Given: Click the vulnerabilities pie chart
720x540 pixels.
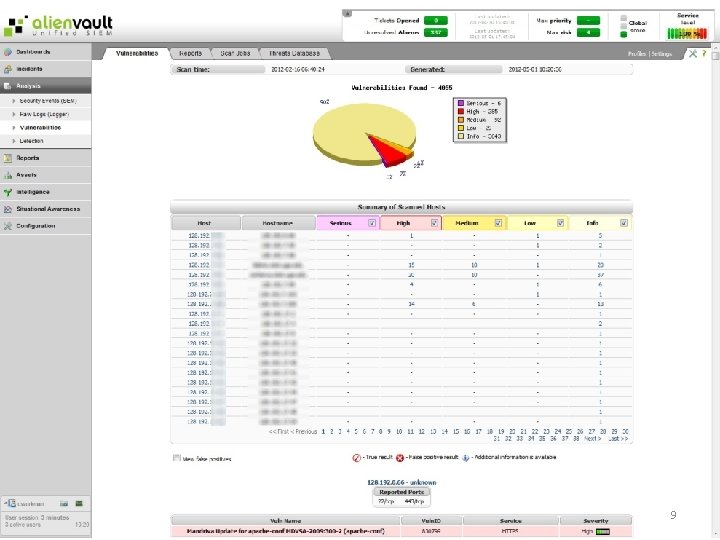Looking at the screenshot, I should (x=365, y=135).
